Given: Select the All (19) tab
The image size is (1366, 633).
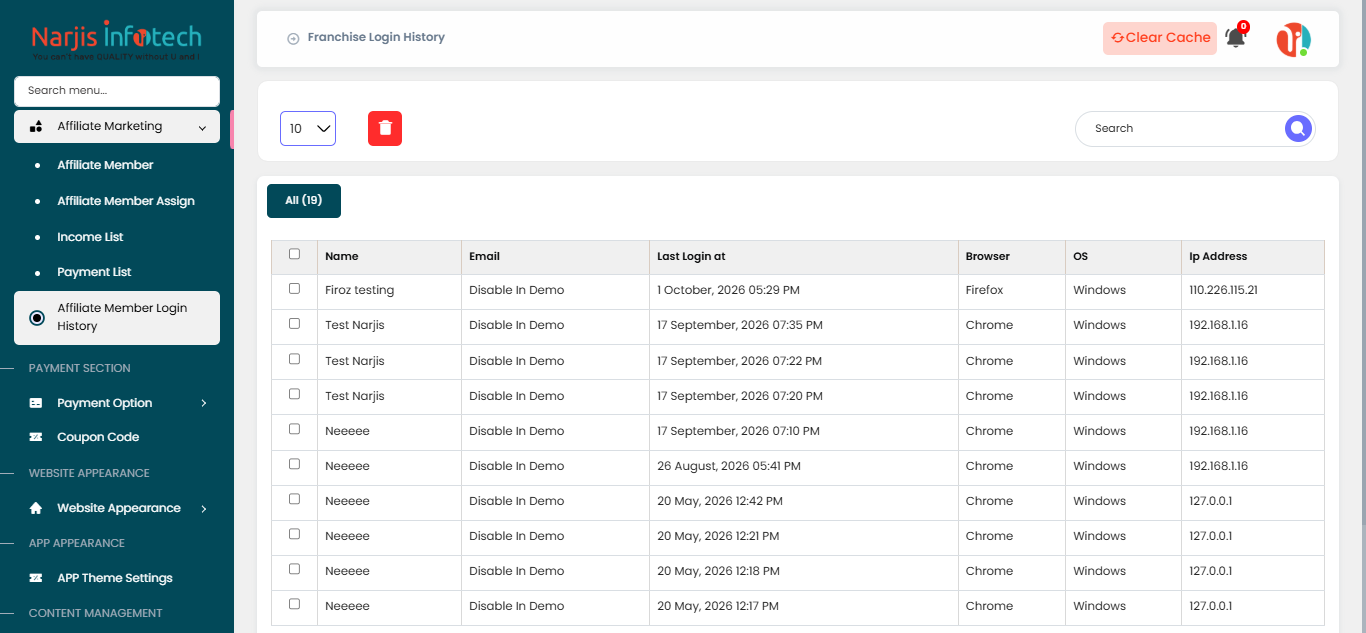Looking at the screenshot, I should point(304,201).
